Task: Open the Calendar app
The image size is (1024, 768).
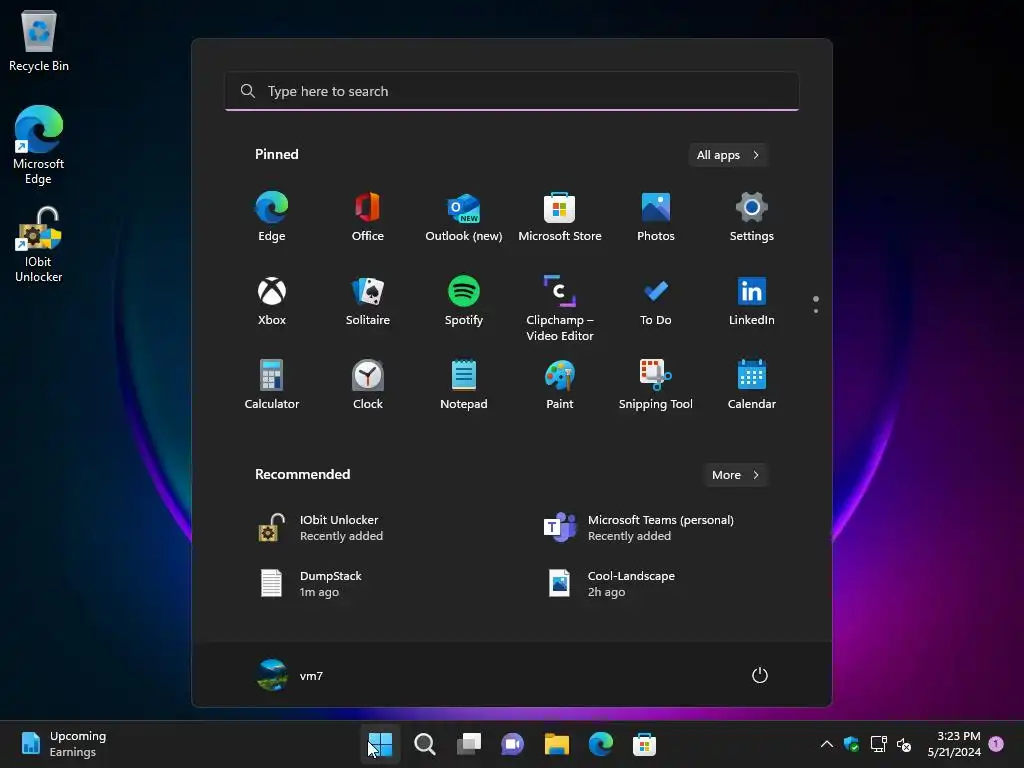Action: [x=752, y=385]
